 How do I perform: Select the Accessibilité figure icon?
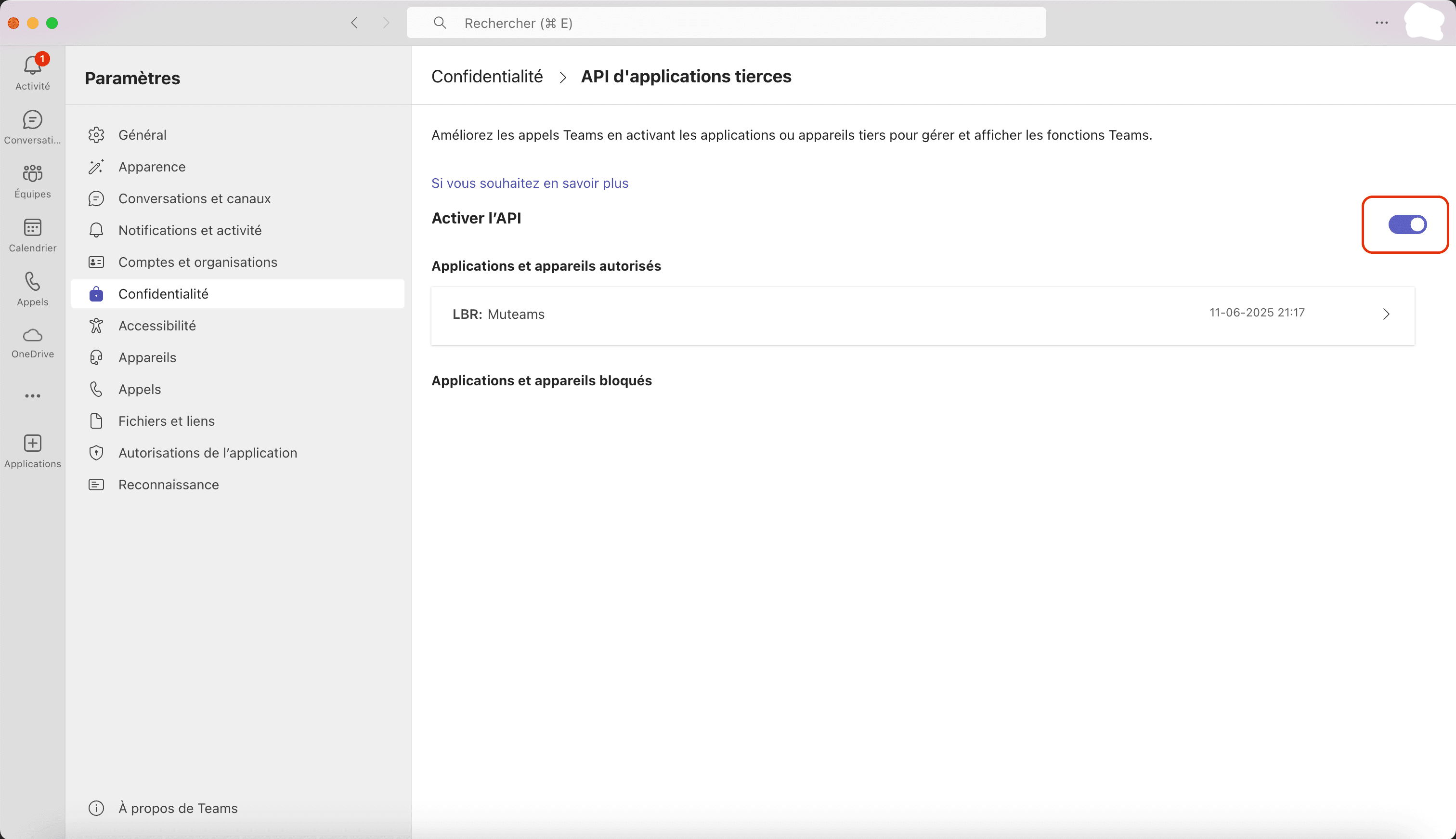tap(96, 326)
